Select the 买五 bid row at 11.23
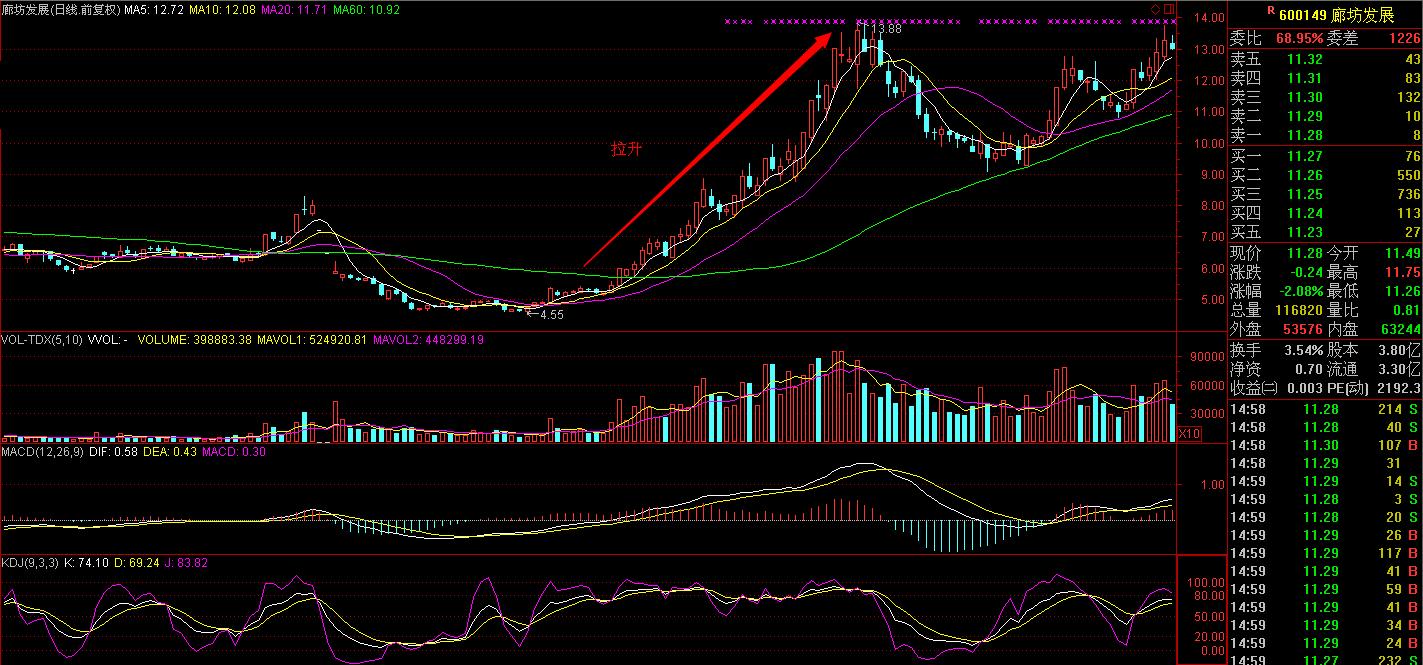The height and width of the screenshot is (665, 1423). [1325, 233]
